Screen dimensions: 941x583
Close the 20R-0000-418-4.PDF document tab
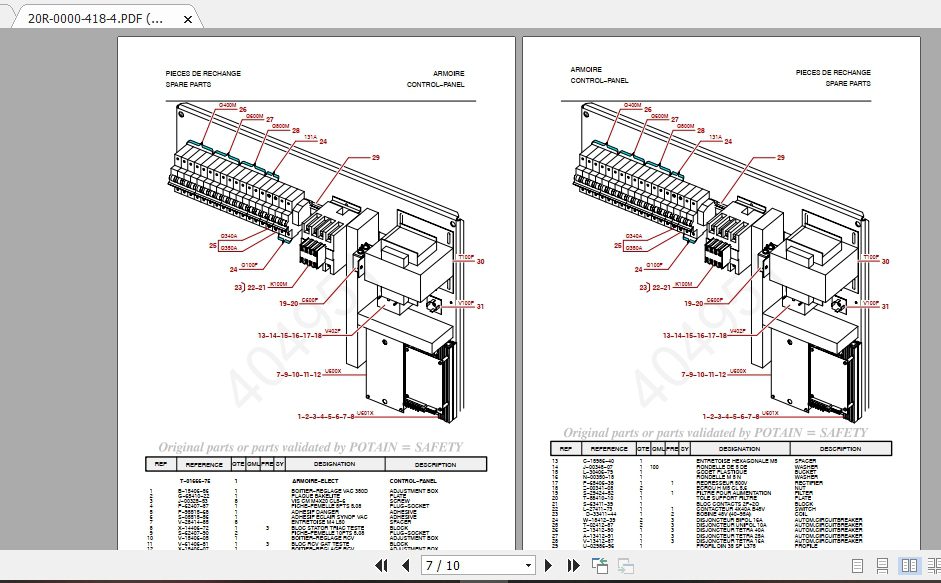[x=186, y=17]
